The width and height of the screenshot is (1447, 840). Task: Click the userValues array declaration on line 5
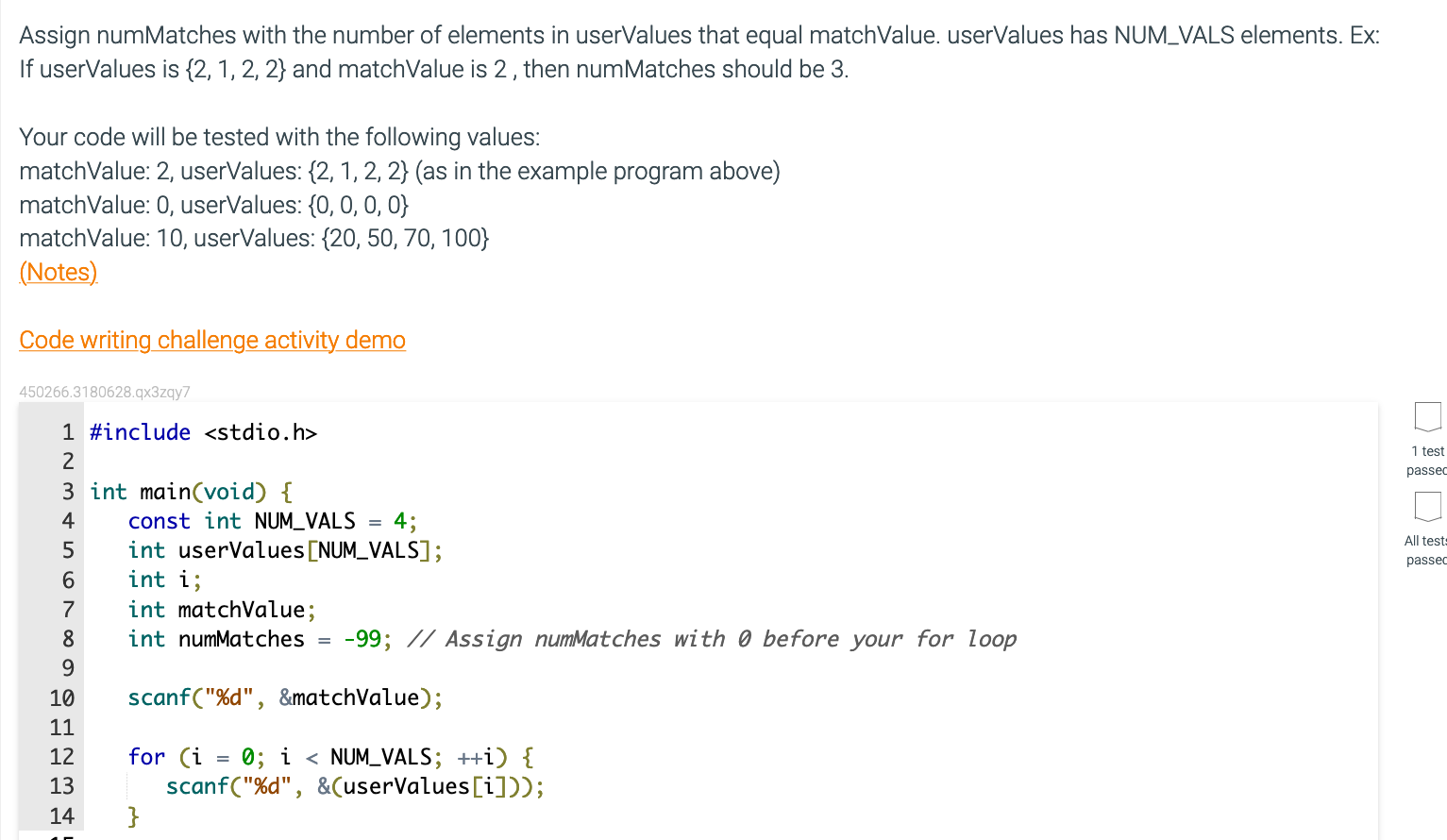(283, 549)
